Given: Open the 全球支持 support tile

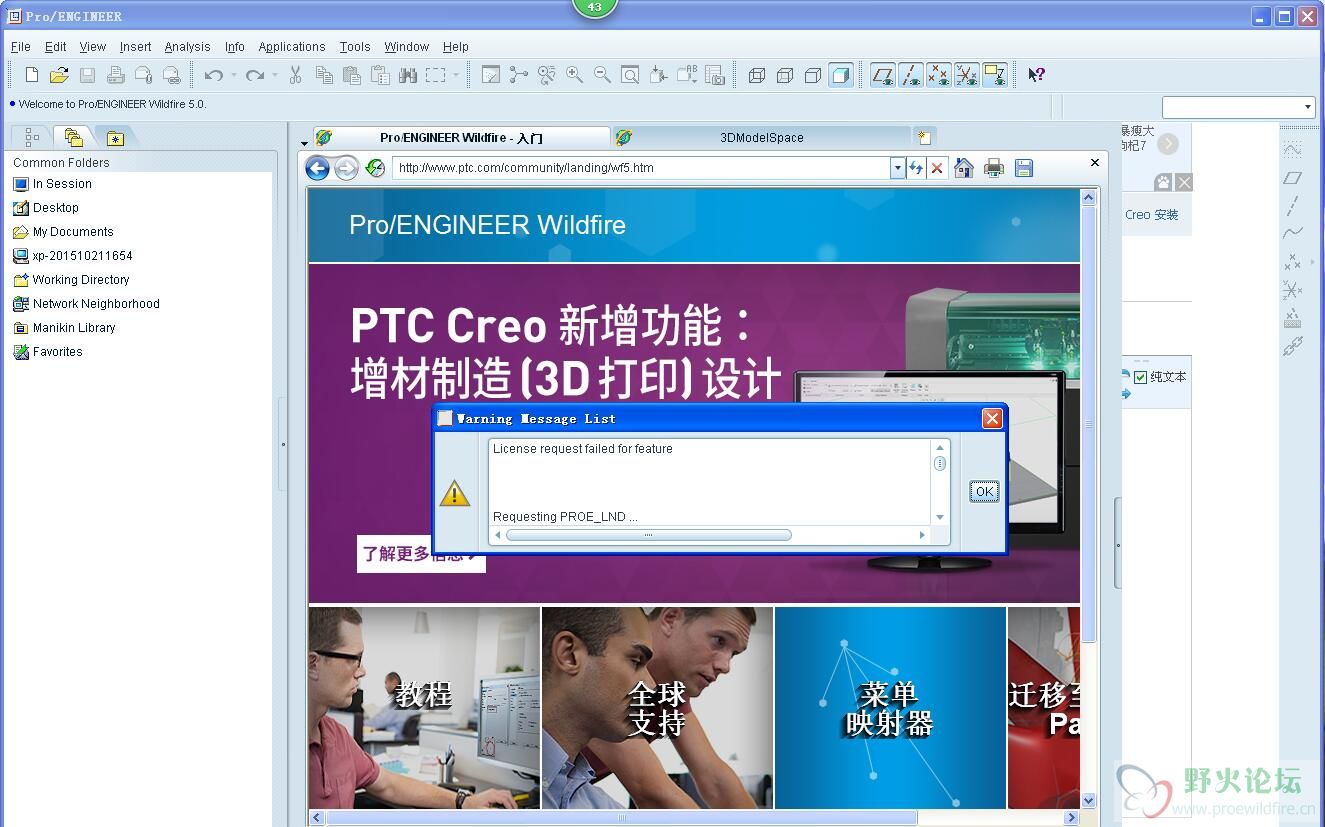Looking at the screenshot, I should (x=657, y=708).
